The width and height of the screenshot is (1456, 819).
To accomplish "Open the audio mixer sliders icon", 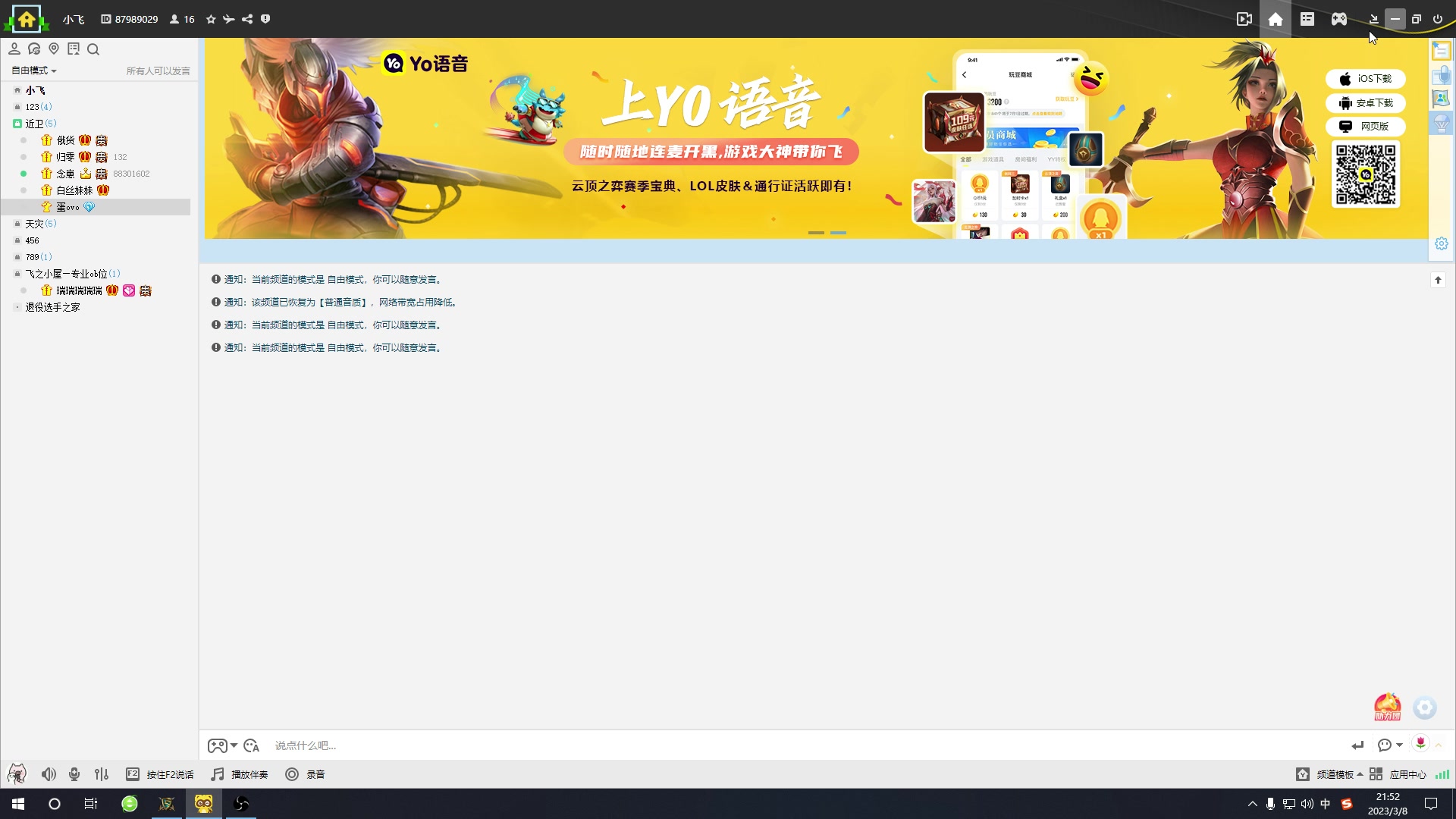I will click(x=102, y=774).
